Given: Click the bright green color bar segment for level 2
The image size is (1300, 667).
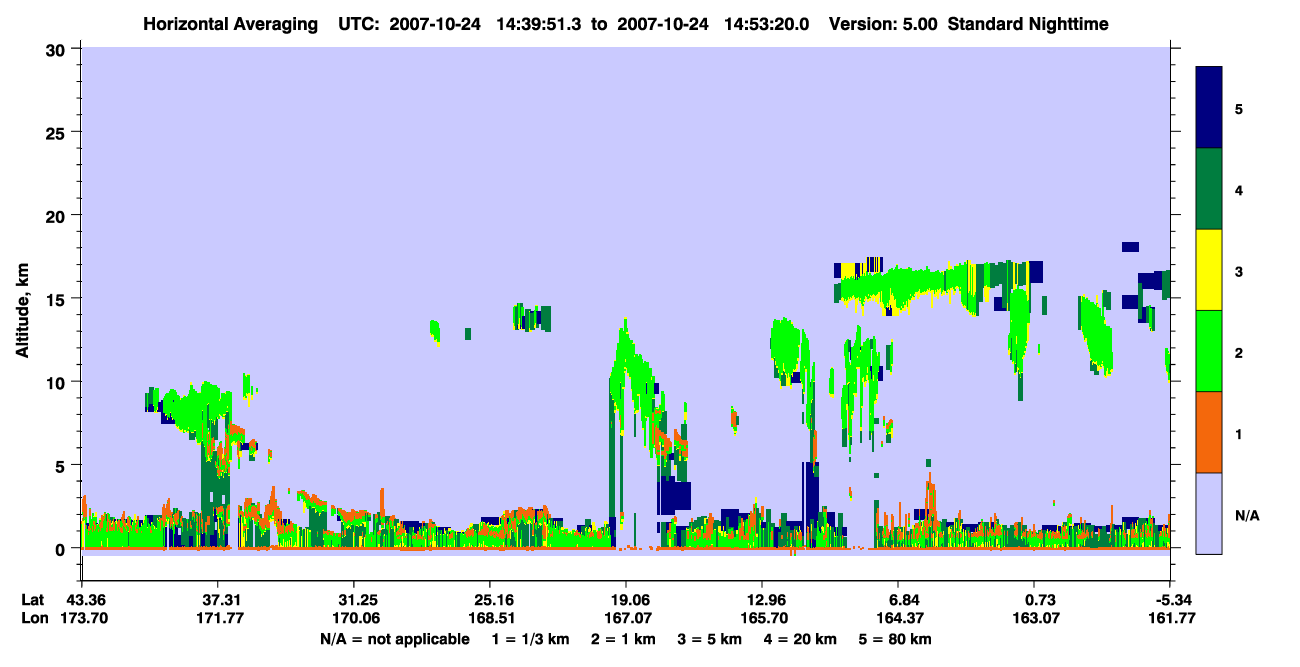Looking at the screenshot, I should tap(1209, 351).
